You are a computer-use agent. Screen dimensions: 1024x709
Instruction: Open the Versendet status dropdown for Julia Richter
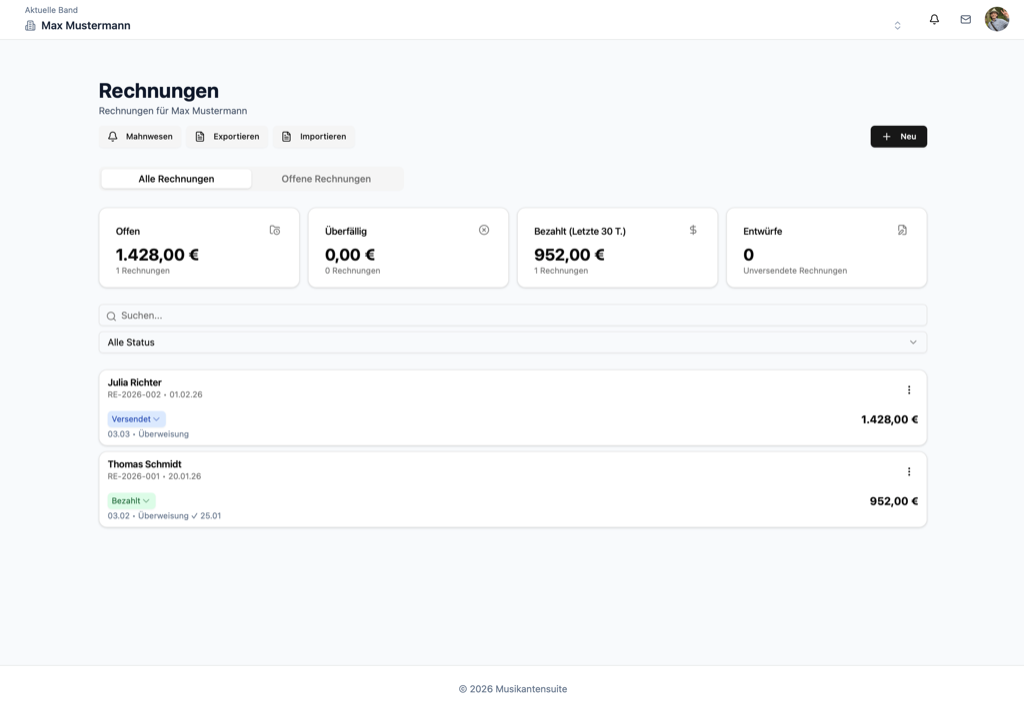pos(136,419)
